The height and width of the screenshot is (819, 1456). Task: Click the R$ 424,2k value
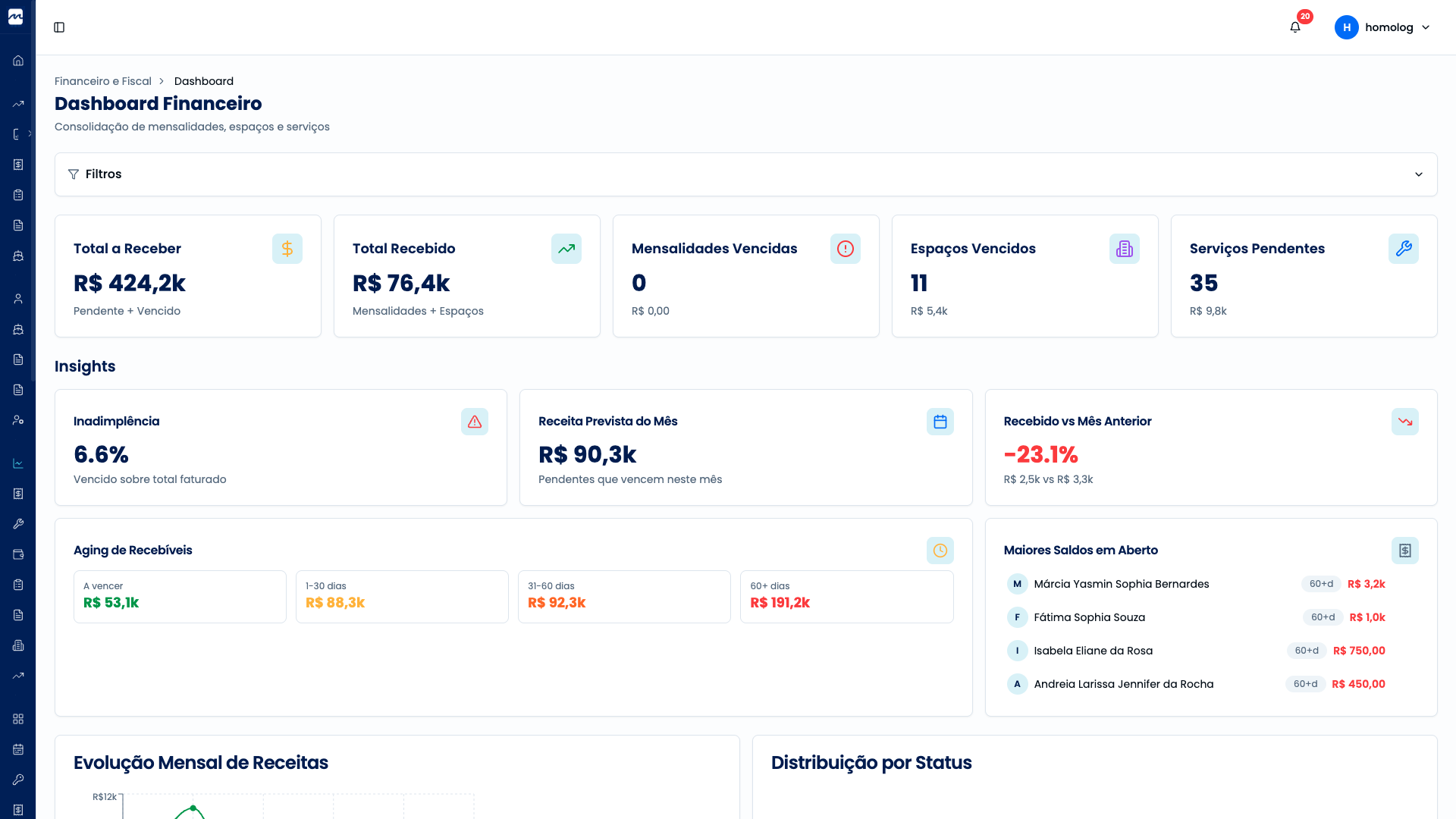(130, 283)
